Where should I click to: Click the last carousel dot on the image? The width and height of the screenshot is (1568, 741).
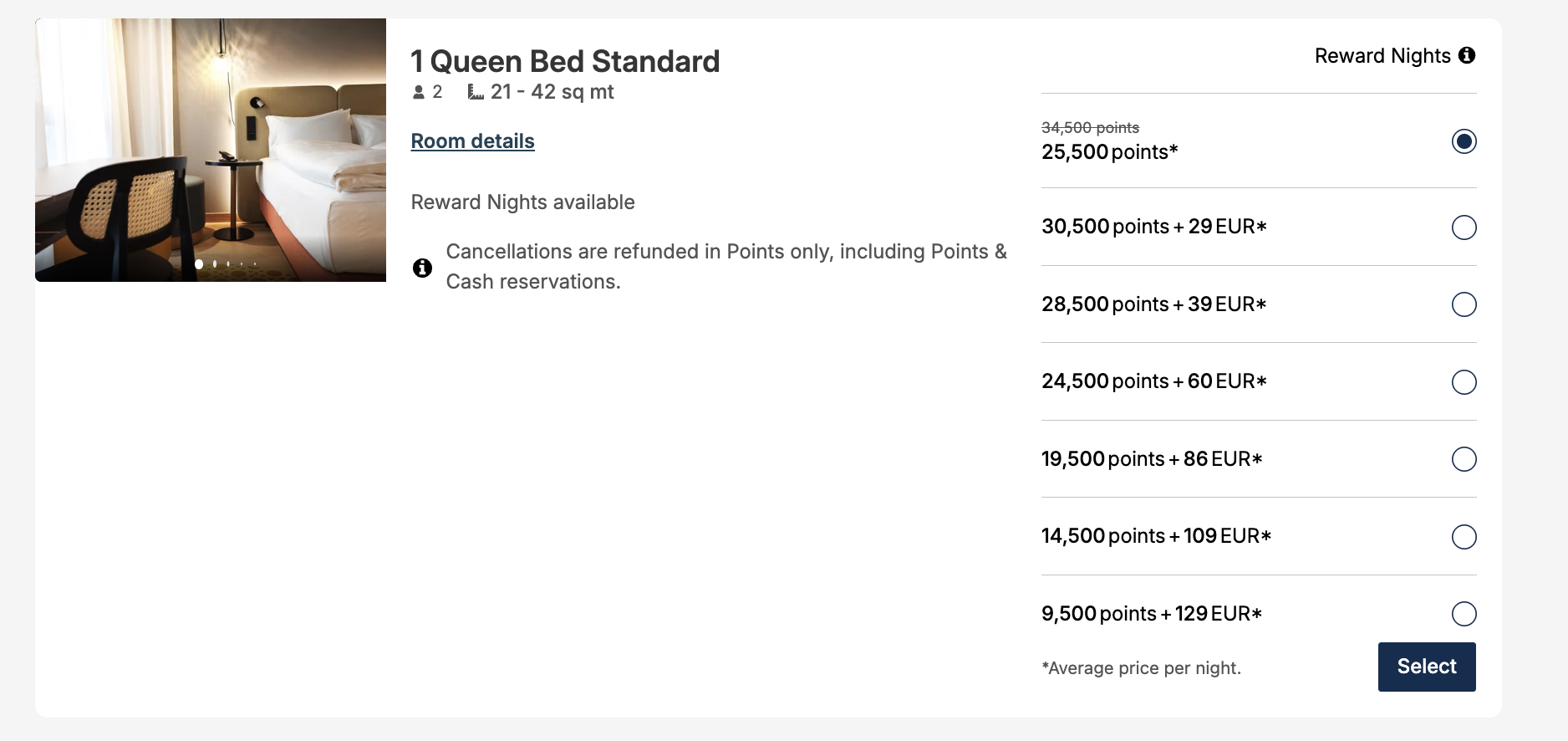255,264
